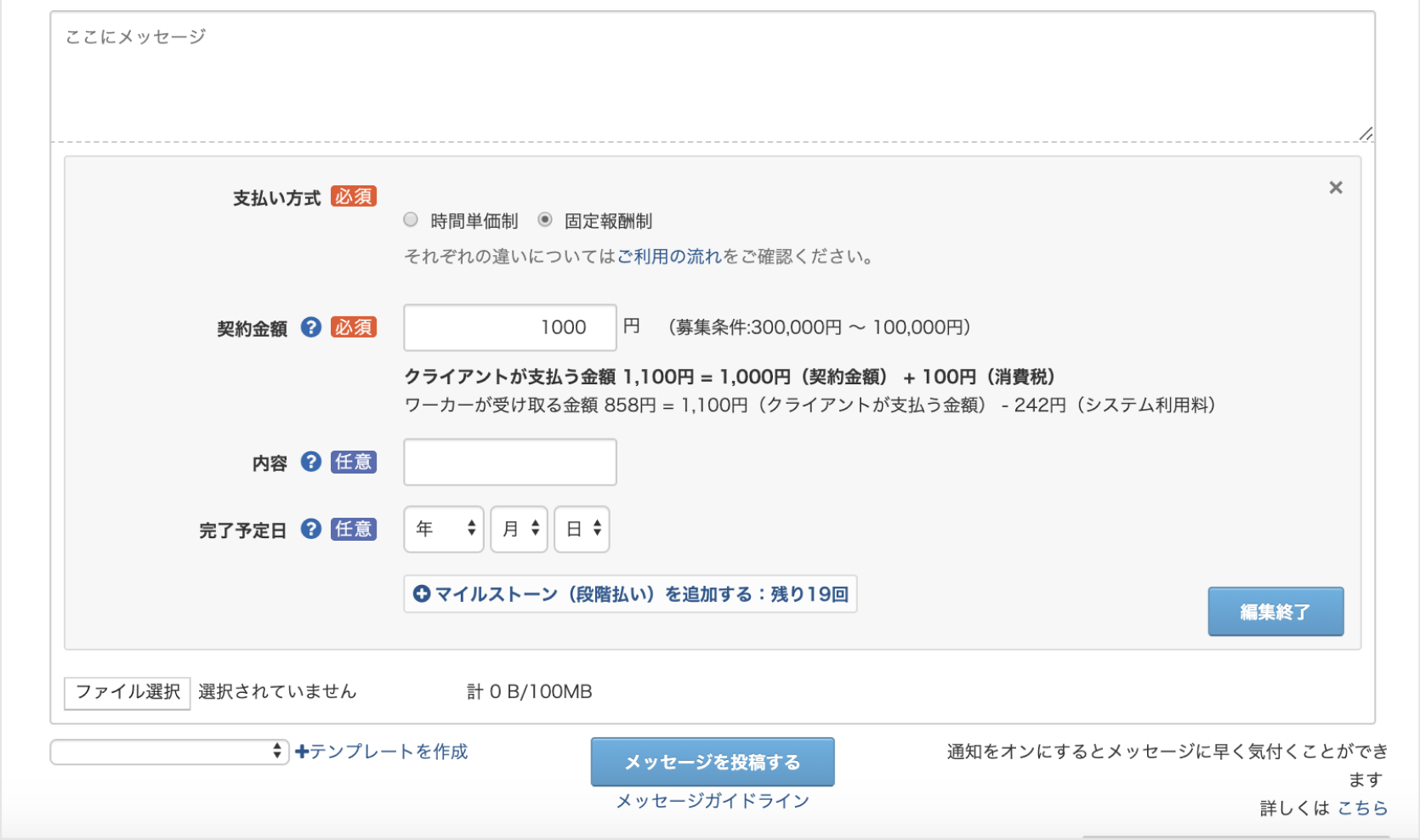The height and width of the screenshot is (840, 1420).
Task: Open the 日 day dropdown
Action: click(582, 529)
